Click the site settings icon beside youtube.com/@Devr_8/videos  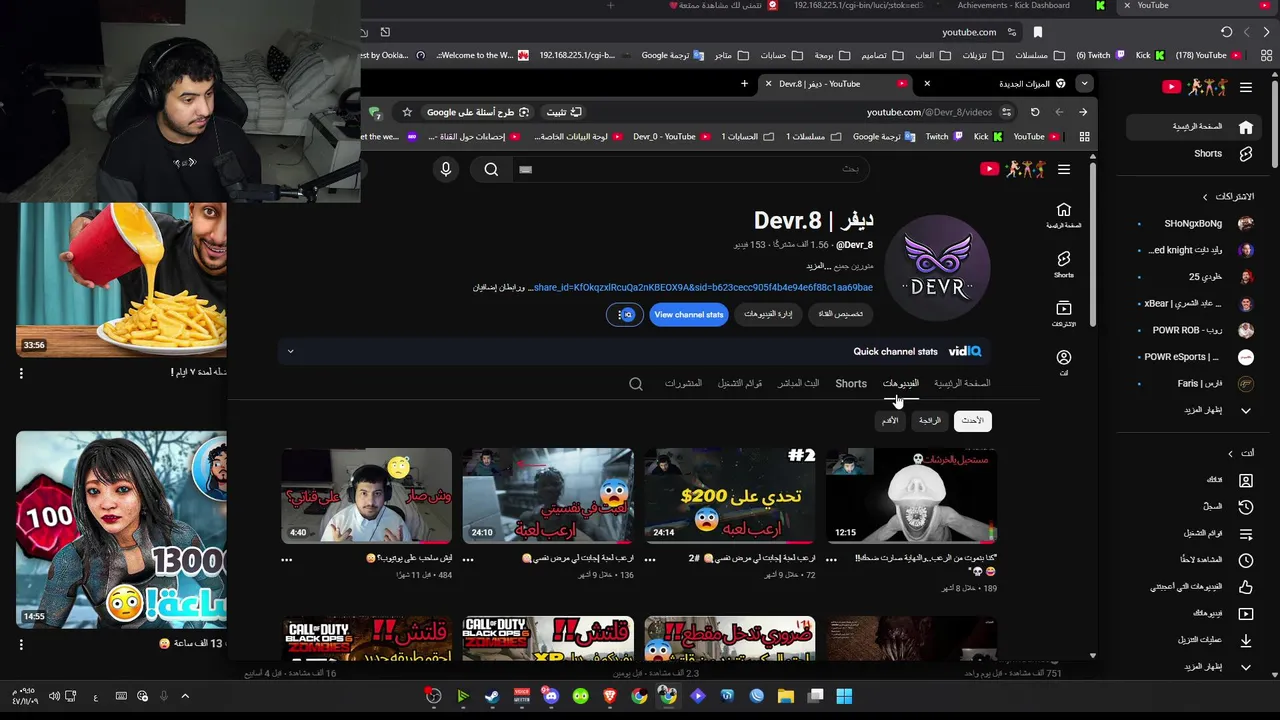1006,112
